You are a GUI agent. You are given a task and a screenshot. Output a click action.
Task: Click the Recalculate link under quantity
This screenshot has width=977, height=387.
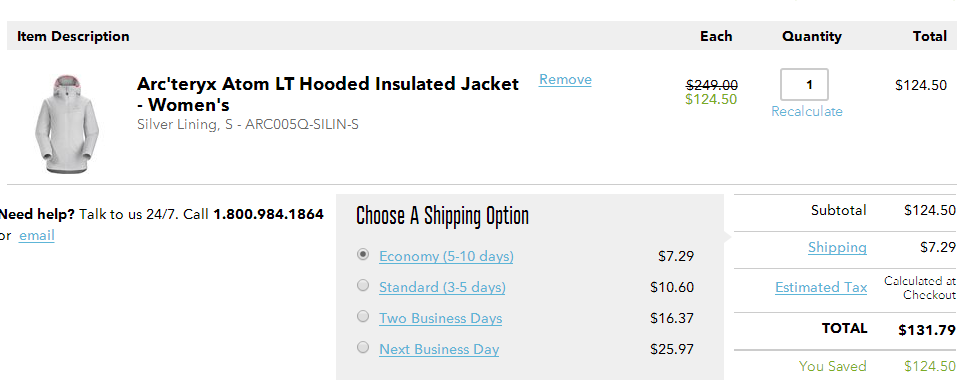pos(806,112)
